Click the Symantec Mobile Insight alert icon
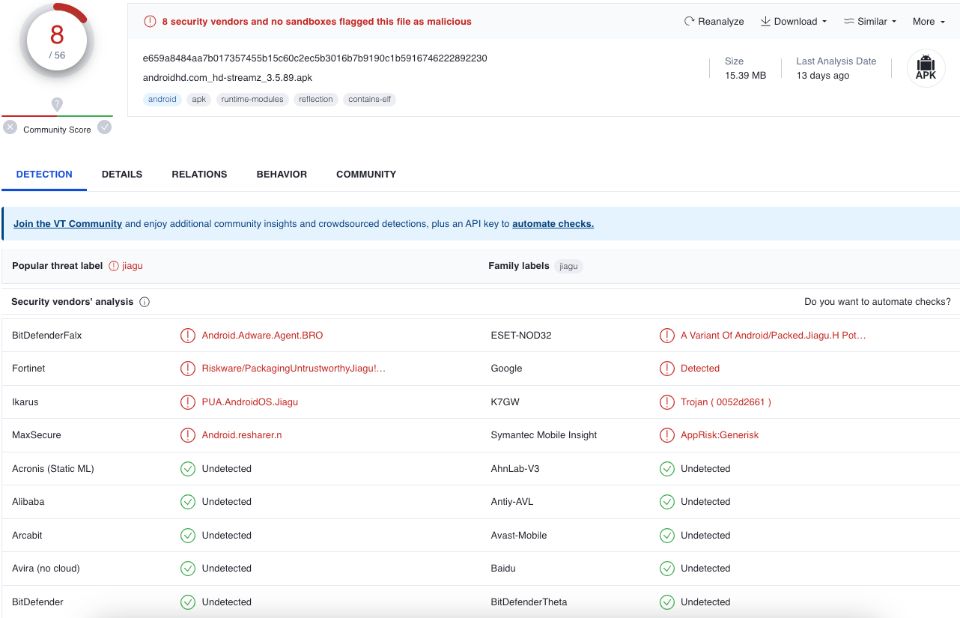Image resolution: width=960 pixels, height=618 pixels. [667, 435]
